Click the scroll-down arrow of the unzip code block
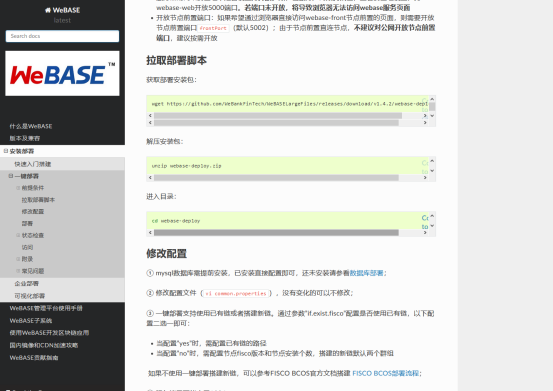This screenshot has height=391, width=553. (432, 171)
